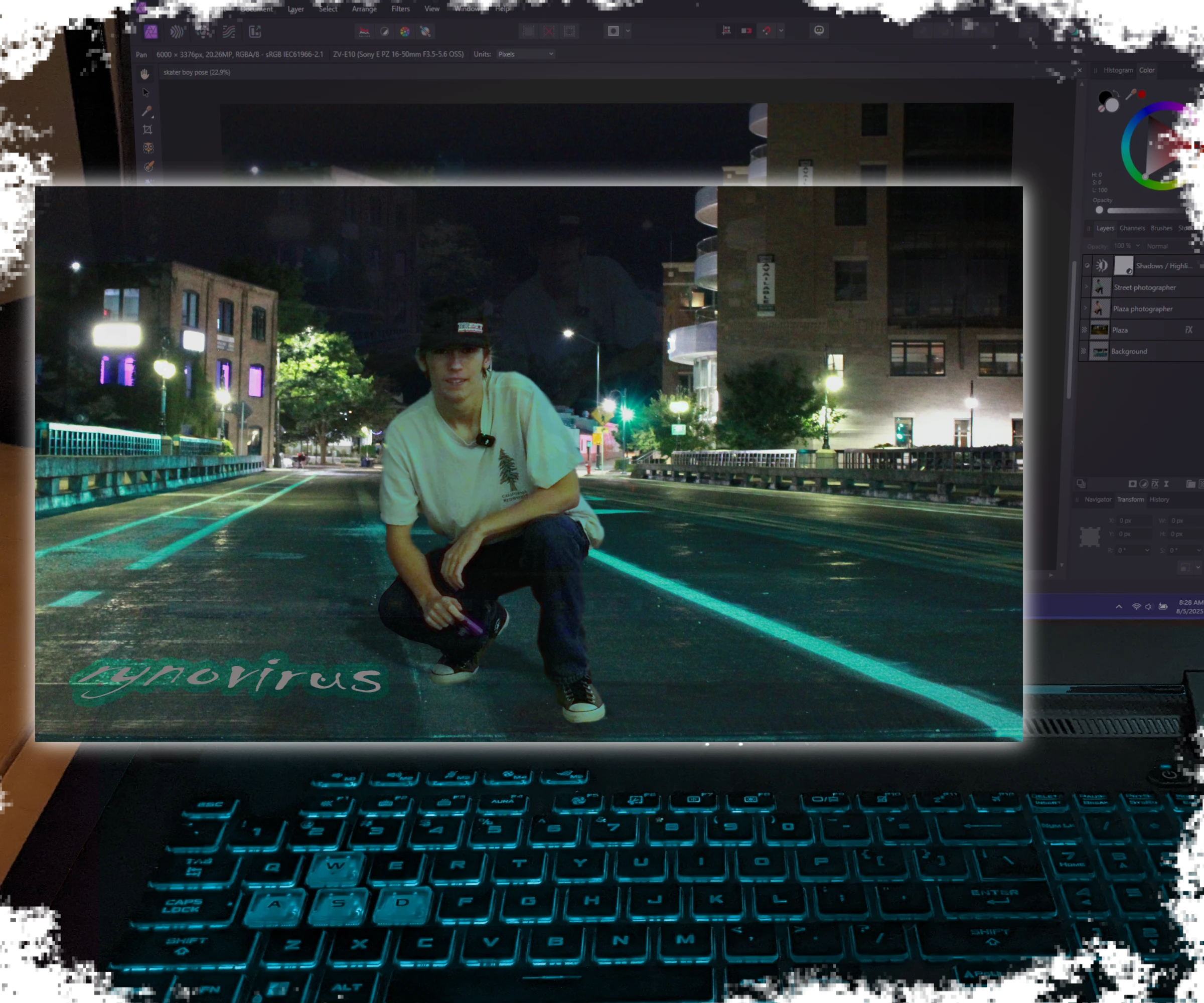
Task: Switch to the Liquify Persona
Action: (x=177, y=32)
